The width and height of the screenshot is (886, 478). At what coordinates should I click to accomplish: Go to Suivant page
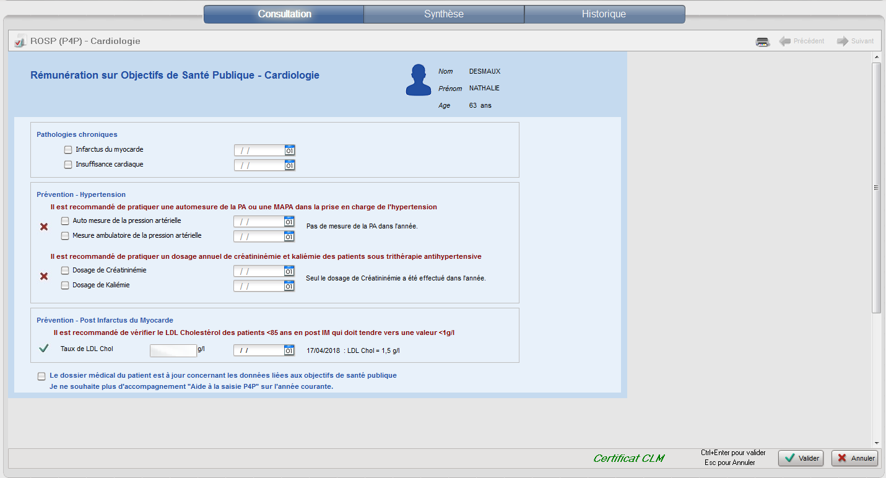click(x=856, y=42)
